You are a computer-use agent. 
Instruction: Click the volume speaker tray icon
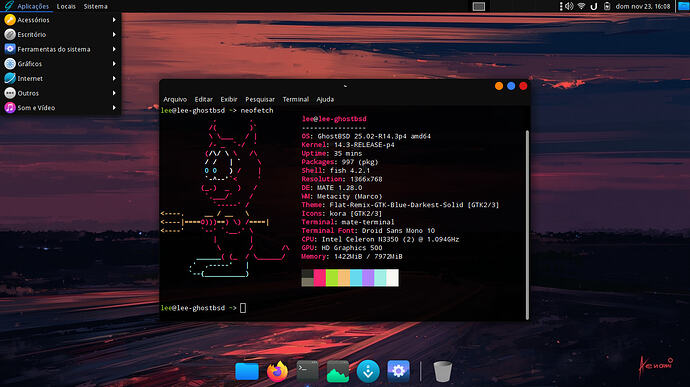click(x=569, y=6)
